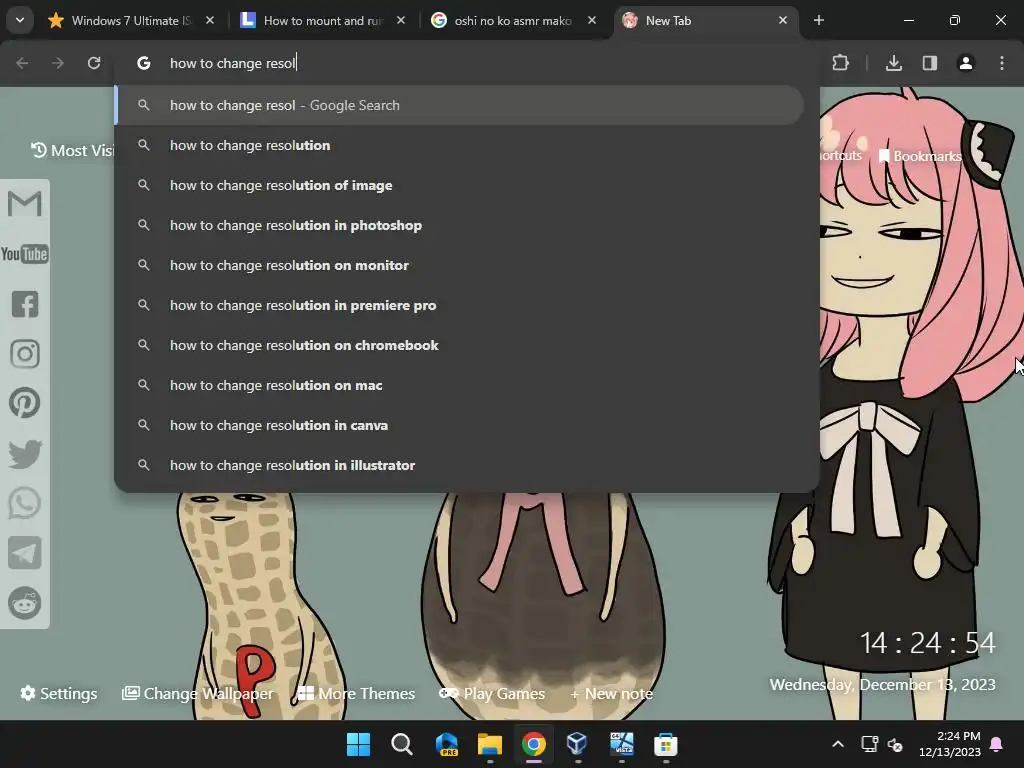Image resolution: width=1024 pixels, height=768 pixels.
Task: Open the Instagram sidebar shortcut
Action: point(25,354)
